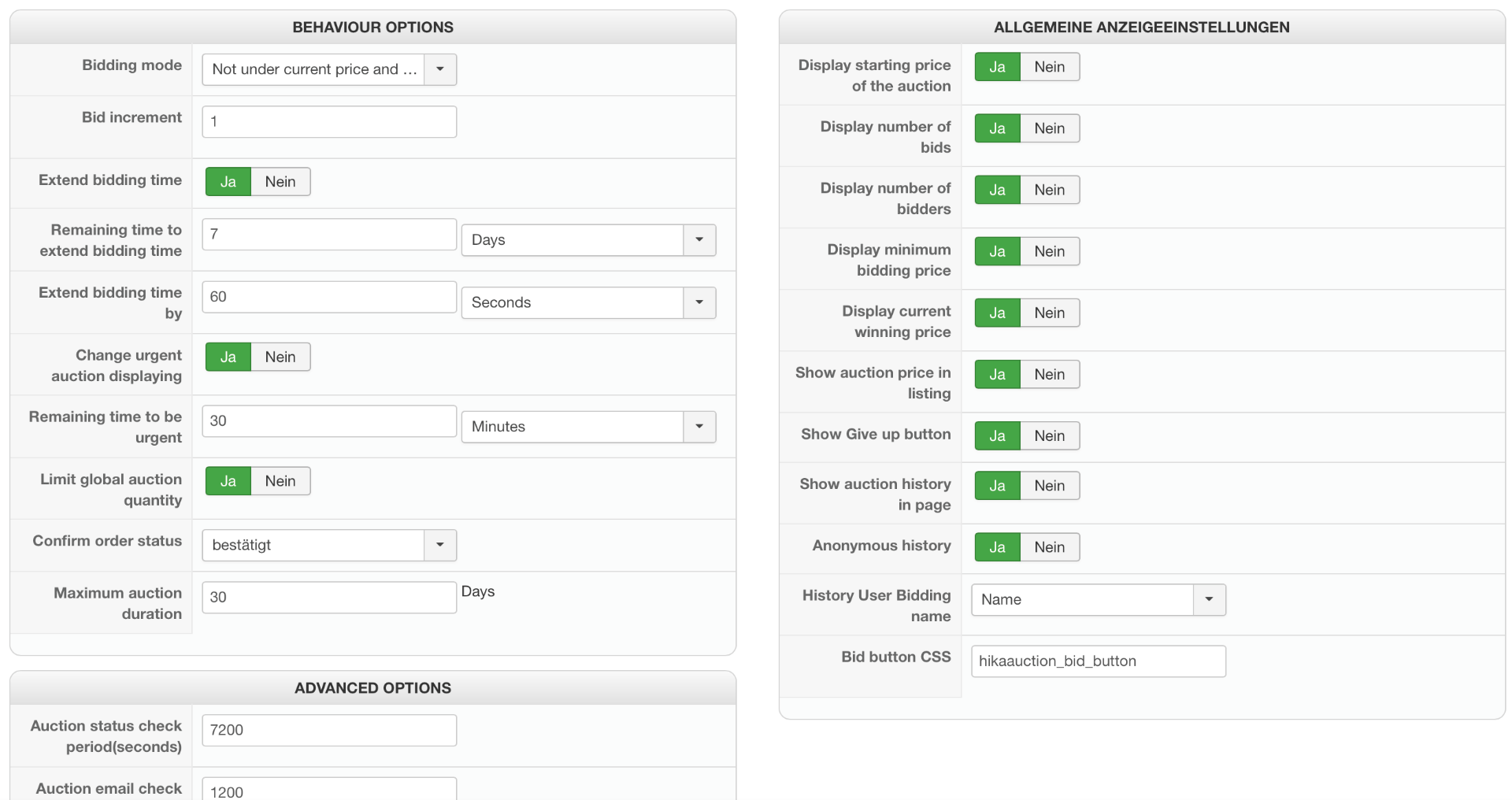Expand the Minutes unit dropdown
The width and height of the screenshot is (1512, 800).
point(588,427)
